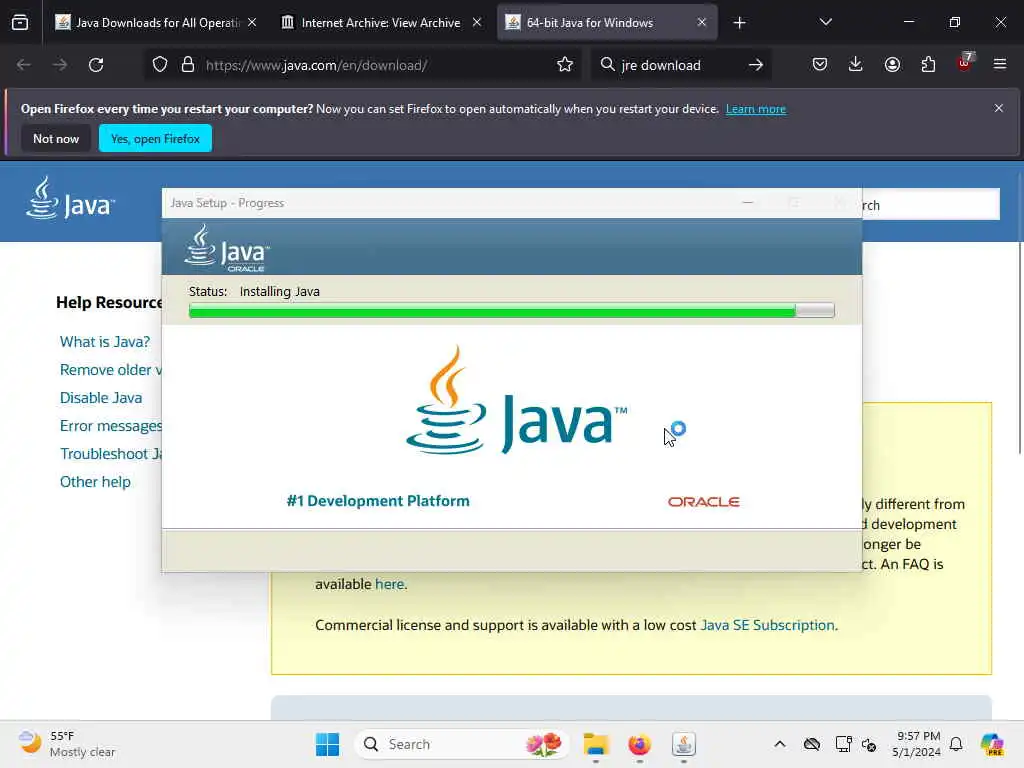Select the 64-bit Java for Windows tab
1024x768 pixels.
(x=607, y=22)
